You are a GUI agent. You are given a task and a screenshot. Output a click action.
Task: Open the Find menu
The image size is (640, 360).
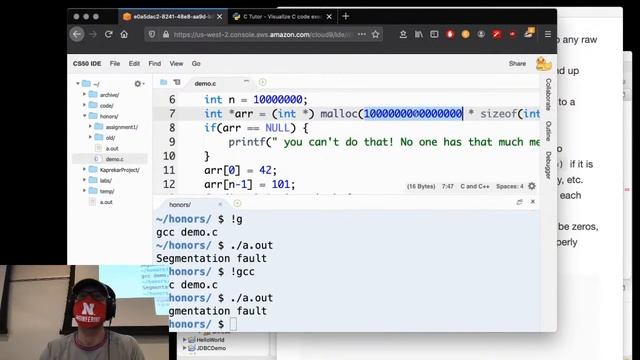point(155,64)
